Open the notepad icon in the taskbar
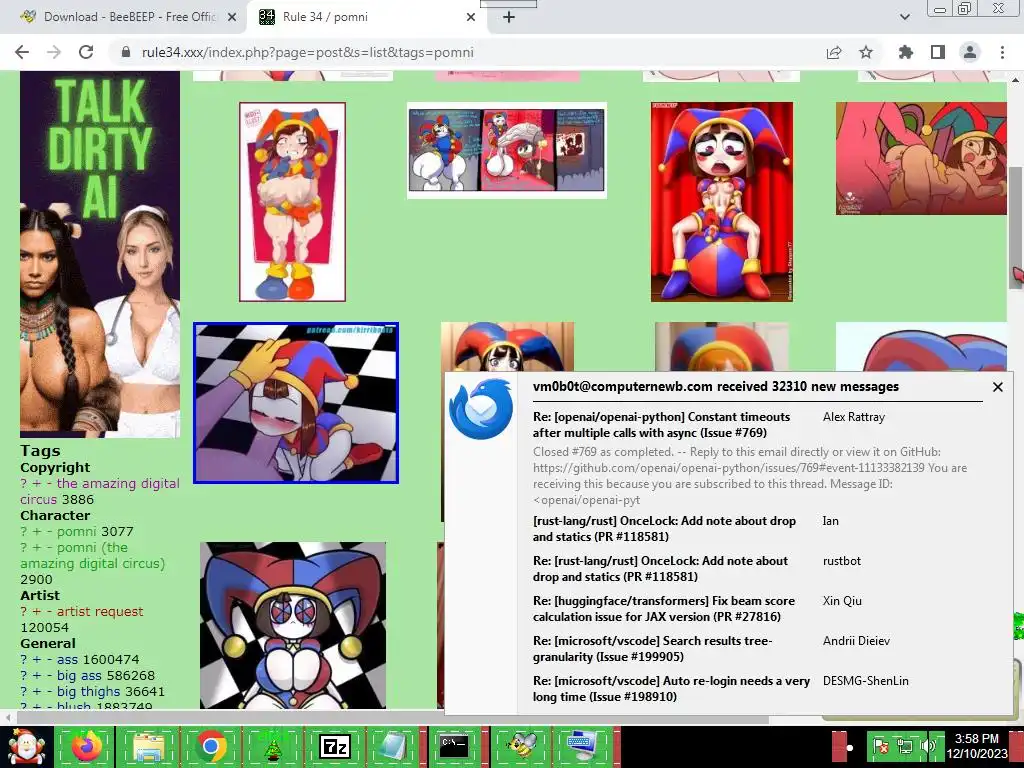 (x=393, y=746)
